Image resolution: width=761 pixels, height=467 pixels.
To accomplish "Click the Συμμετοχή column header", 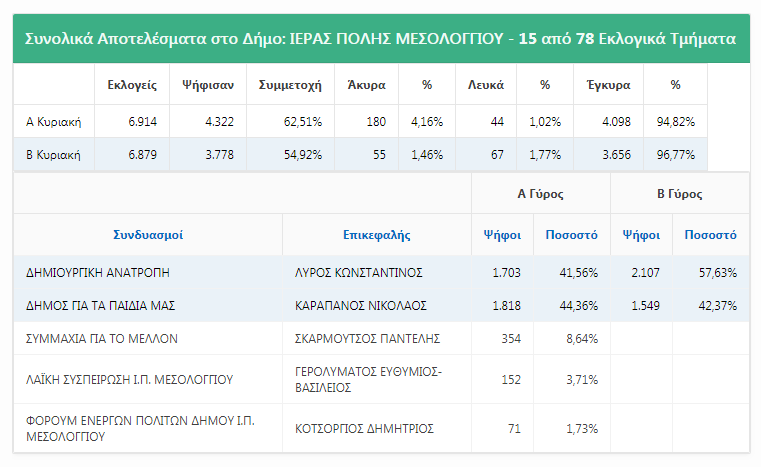I will (x=290, y=85).
